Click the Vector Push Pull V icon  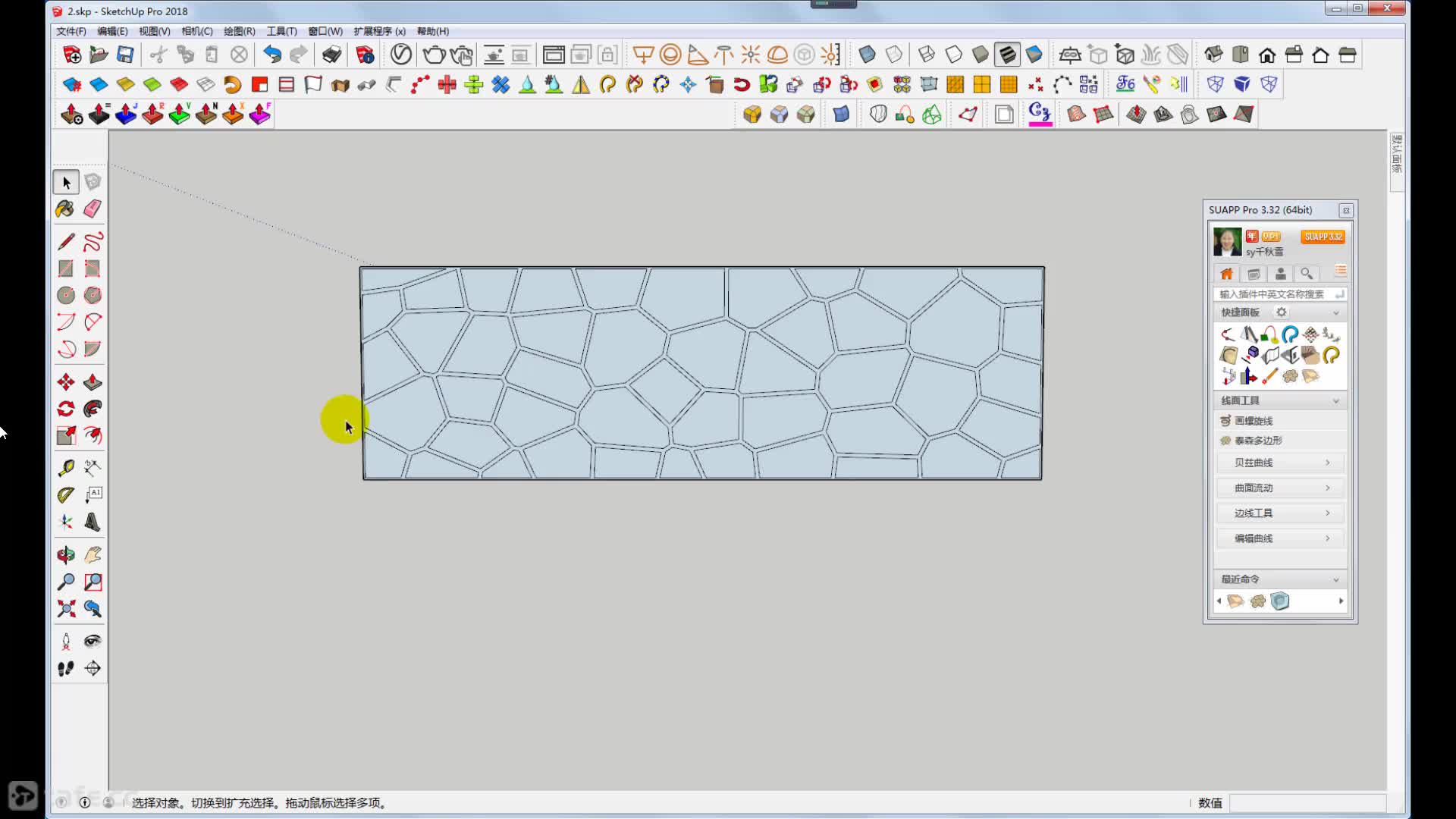tap(180, 115)
